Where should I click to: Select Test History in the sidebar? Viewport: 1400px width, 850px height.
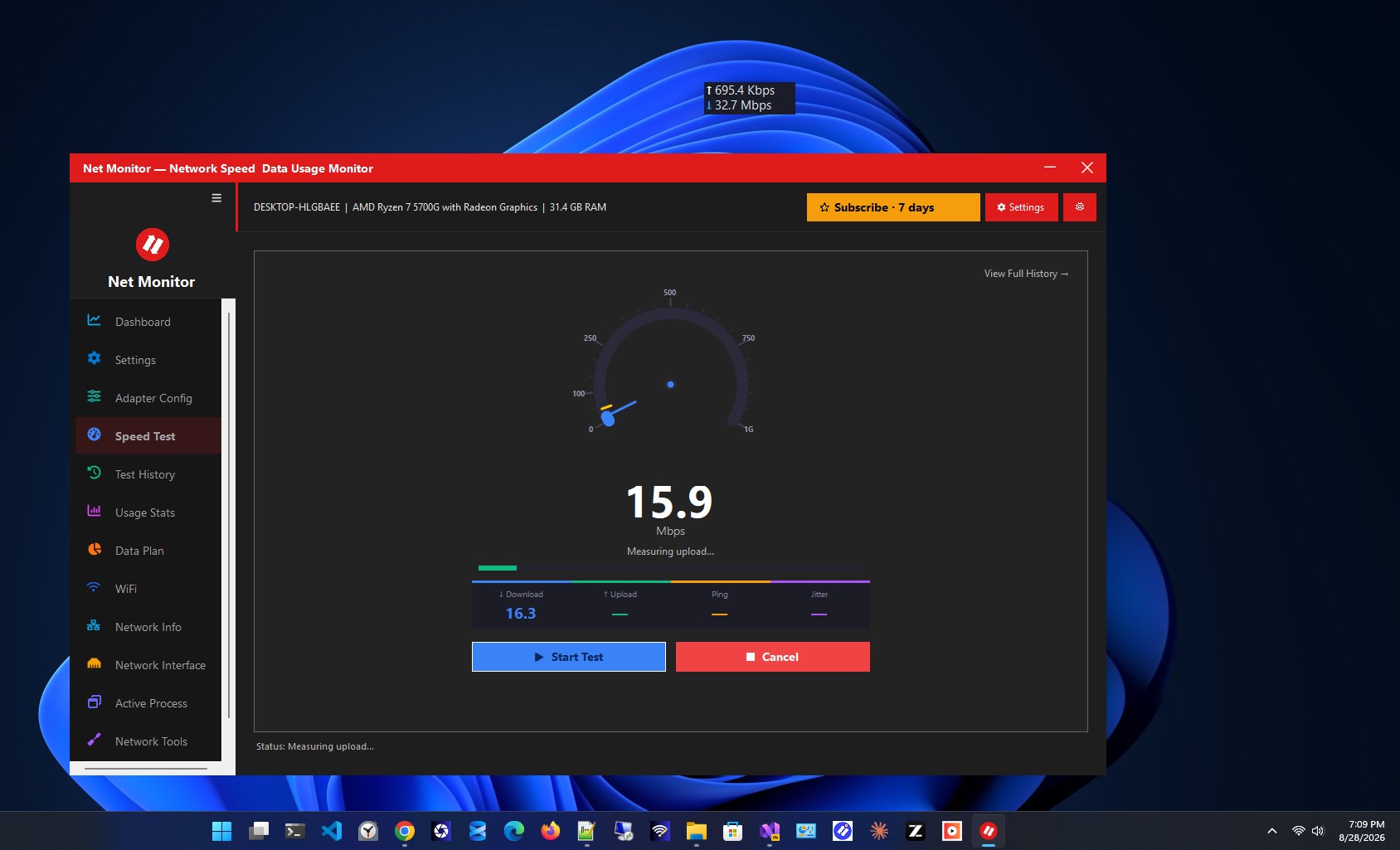pyautogui.click(x=148, y=474)
